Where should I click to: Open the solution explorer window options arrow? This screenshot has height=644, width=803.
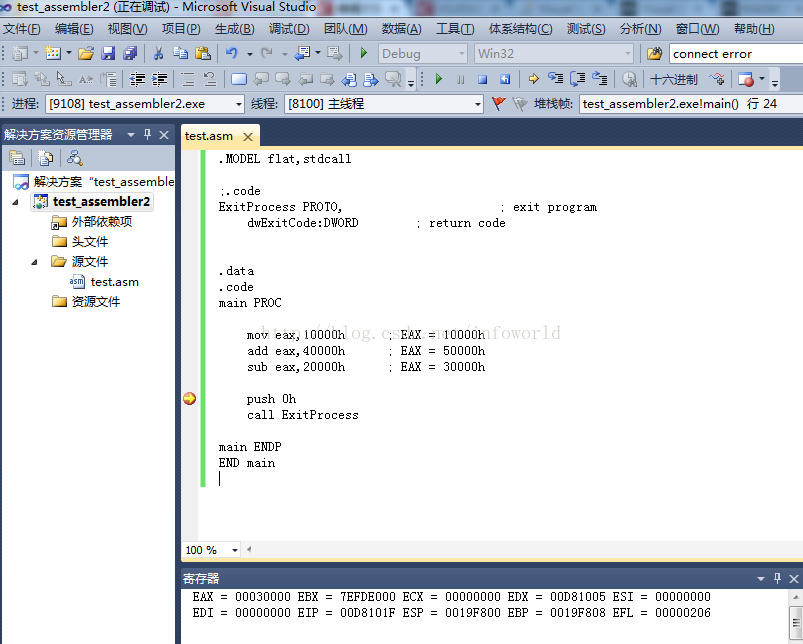[x=131, y=135]
